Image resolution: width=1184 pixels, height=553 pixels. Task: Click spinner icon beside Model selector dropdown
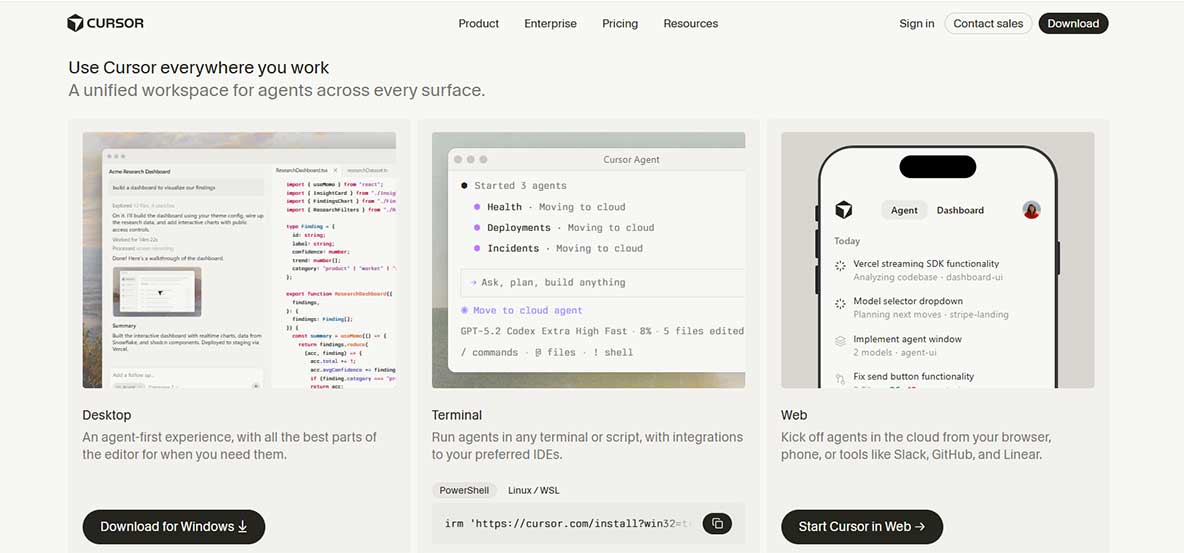840,303
